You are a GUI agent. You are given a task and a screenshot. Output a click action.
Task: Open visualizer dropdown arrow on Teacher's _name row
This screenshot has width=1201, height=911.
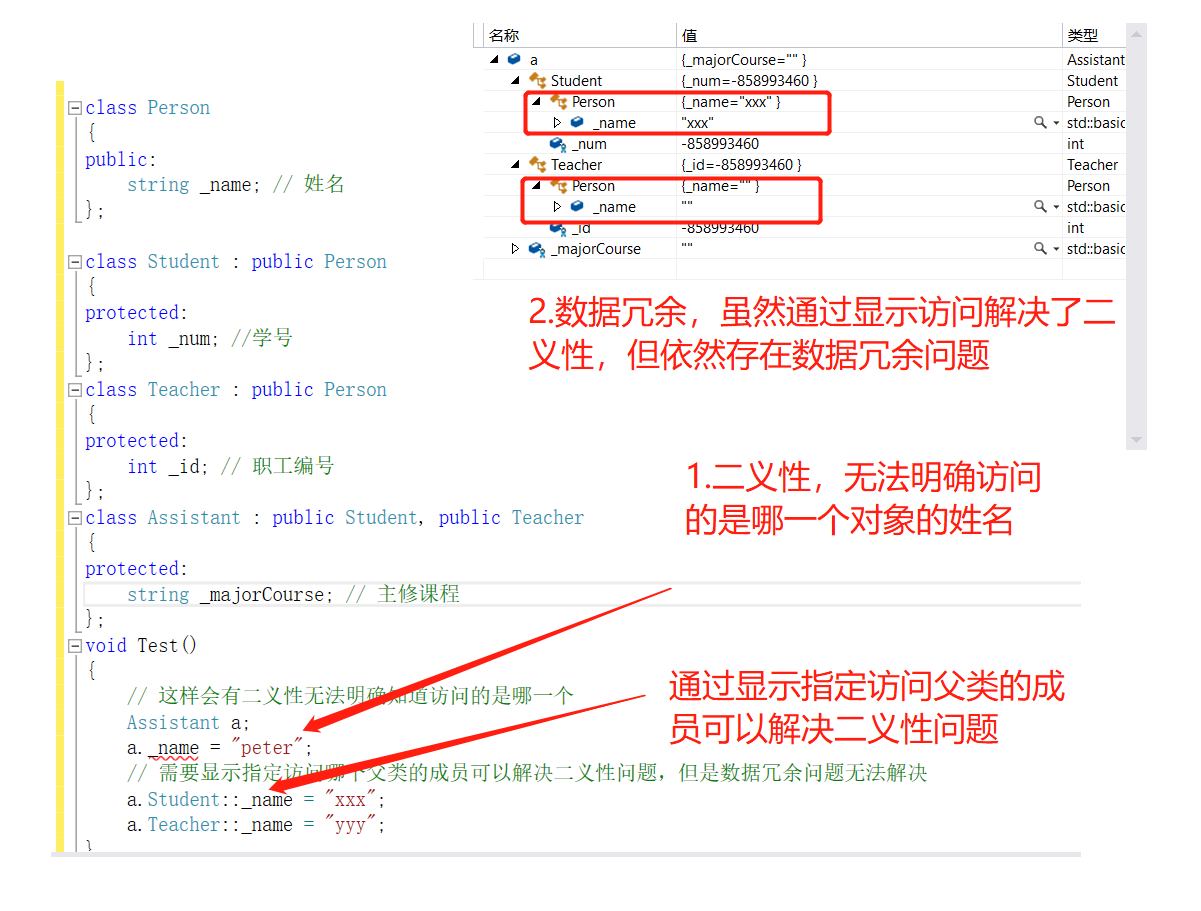coord(1055,207)
